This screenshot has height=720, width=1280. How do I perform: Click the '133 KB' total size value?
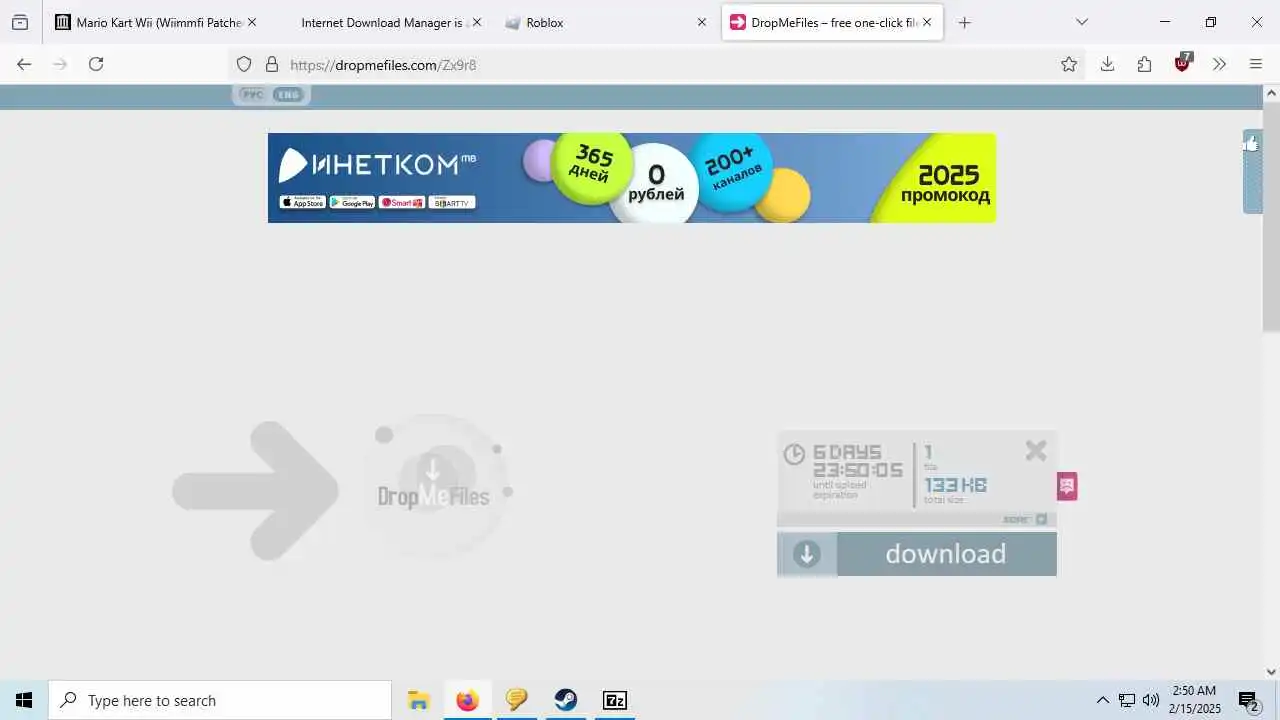click(955, 485)
